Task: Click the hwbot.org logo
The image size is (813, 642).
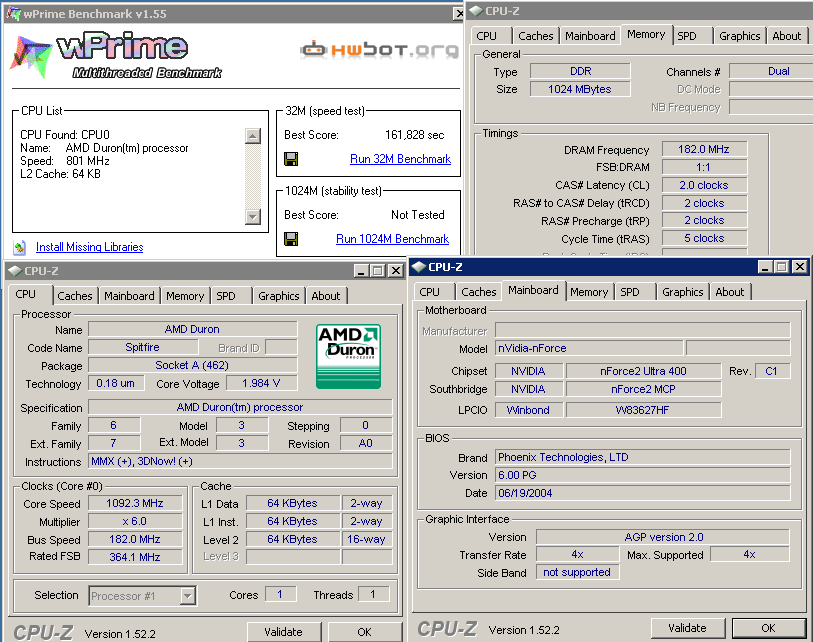Action: (x=379, y=49)
